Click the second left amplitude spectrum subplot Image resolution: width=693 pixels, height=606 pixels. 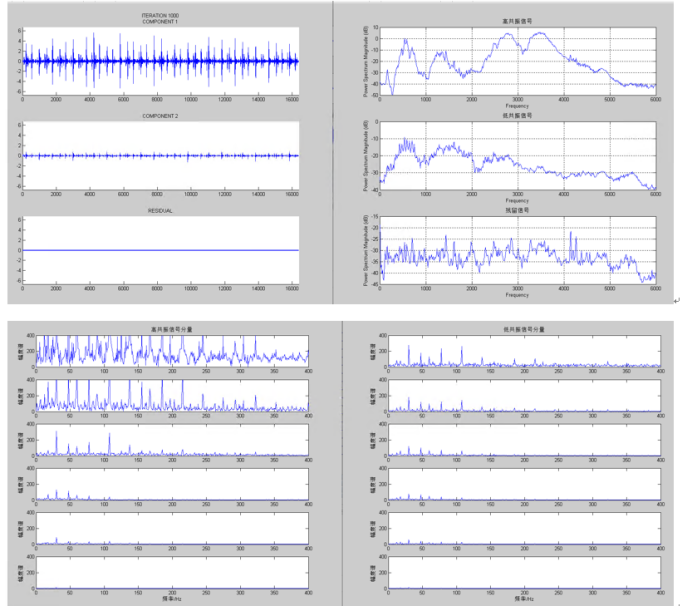[x=172, y=395]
